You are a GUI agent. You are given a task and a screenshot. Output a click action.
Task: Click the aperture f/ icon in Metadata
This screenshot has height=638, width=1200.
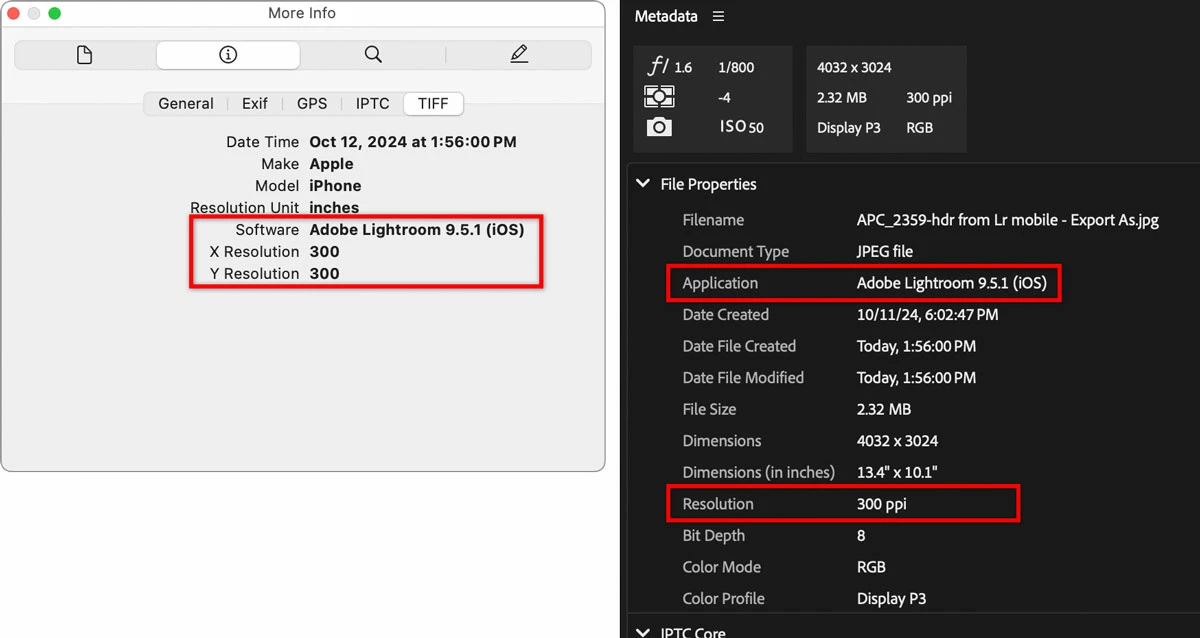(658, 67)
